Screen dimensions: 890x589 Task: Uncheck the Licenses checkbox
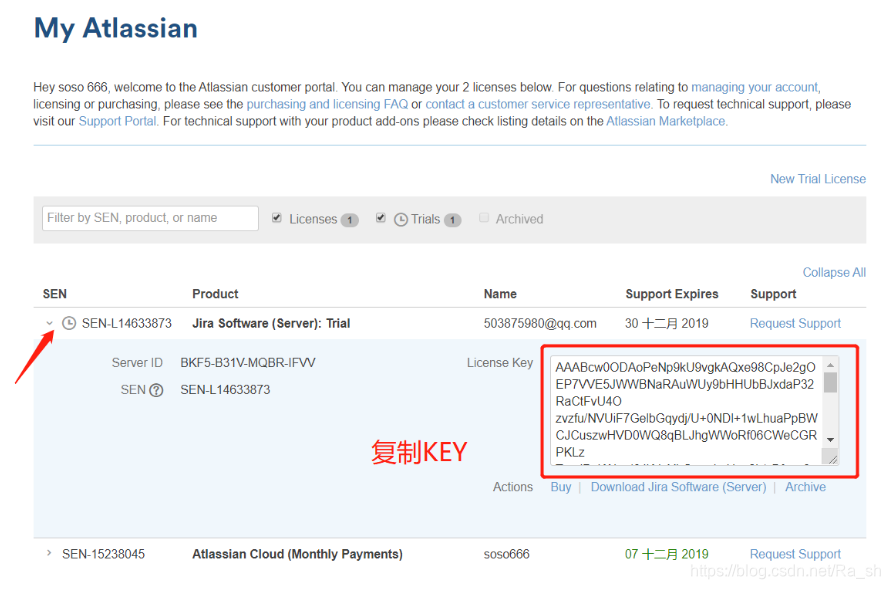pos(277,218)
